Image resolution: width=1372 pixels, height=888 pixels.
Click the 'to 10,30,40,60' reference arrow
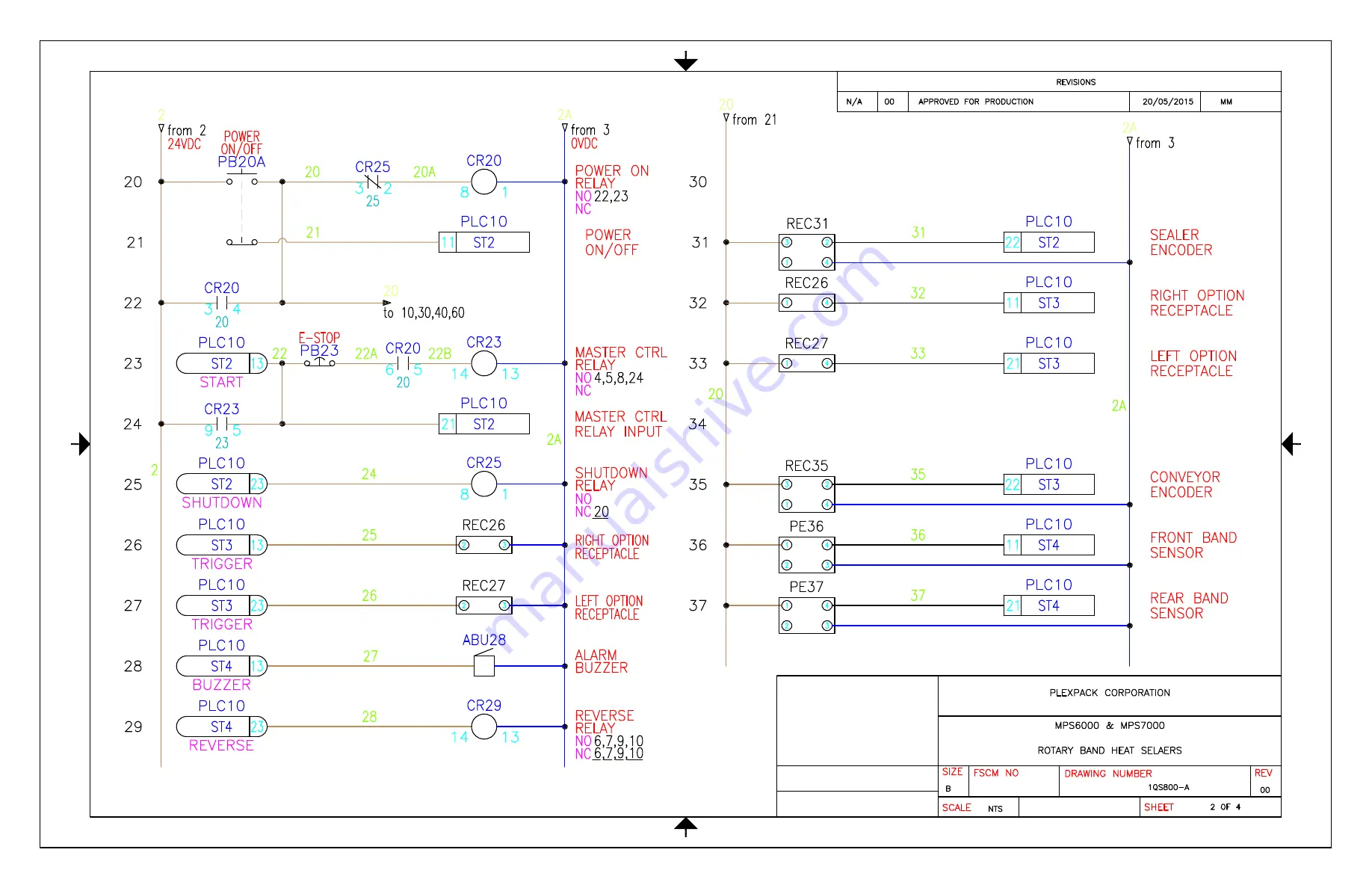[x=386, y=303]
